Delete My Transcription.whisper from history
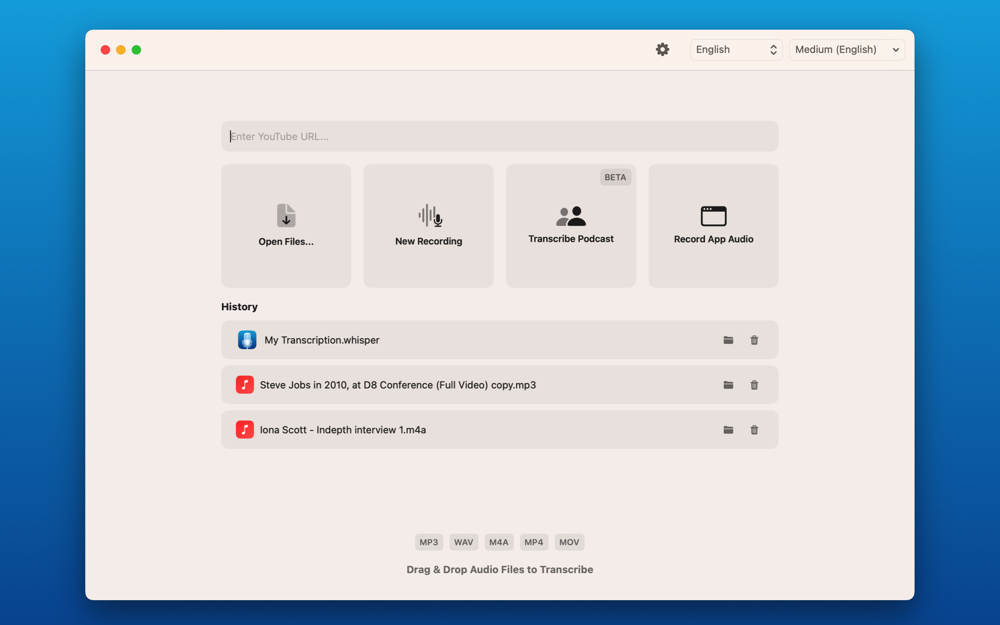Image resolution: width=1000 pixels, height=625 pixels. (x=754, y=340)
